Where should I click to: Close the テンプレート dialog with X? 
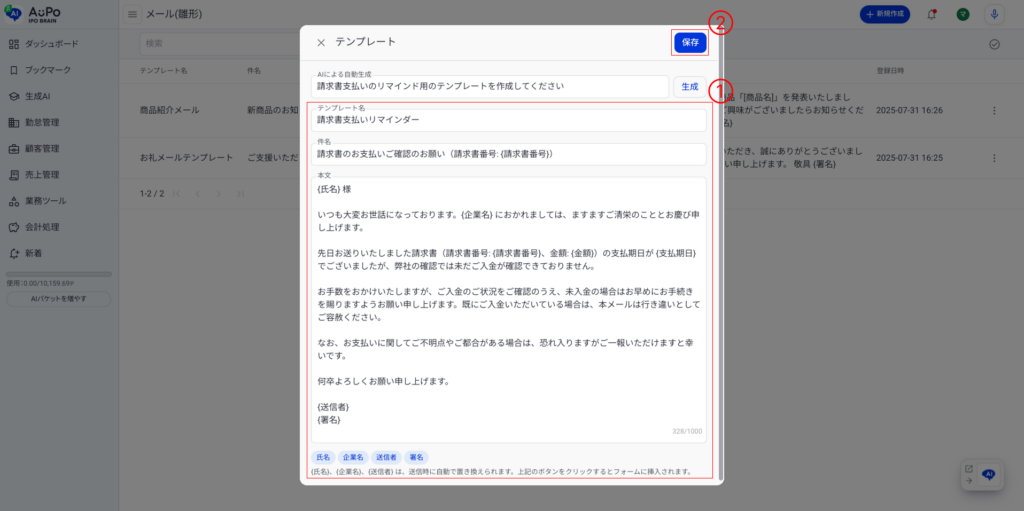pyautogui.click(x=321, y=43)
